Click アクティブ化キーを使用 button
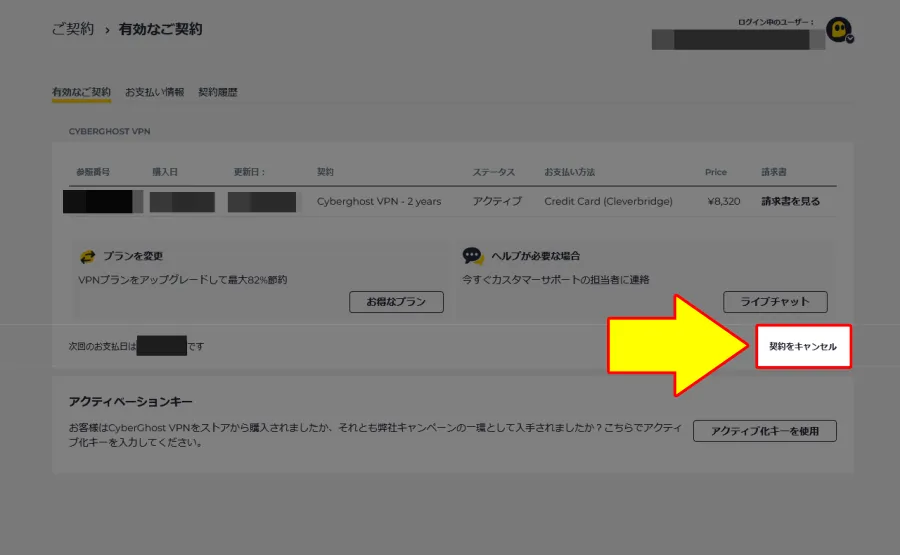Screen dimensions: 900x555 (765, 431)
